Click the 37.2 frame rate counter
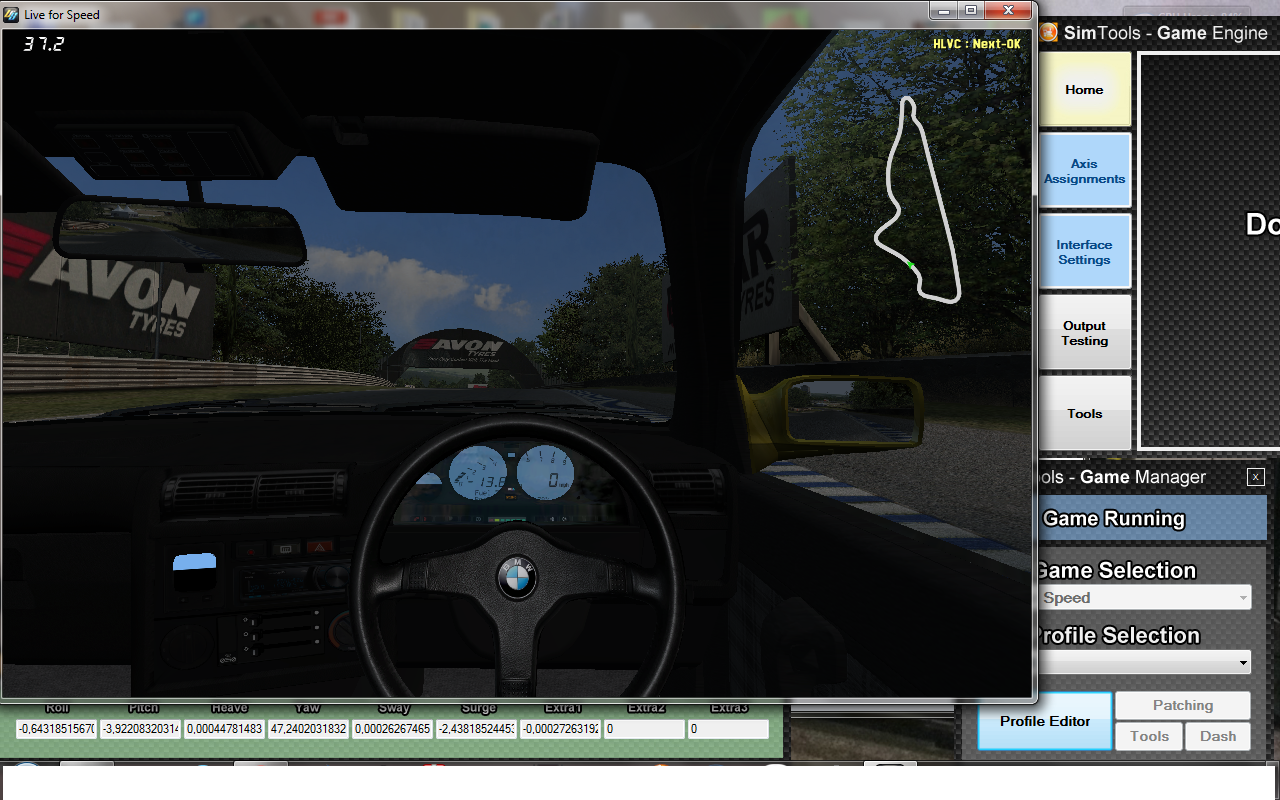Viewport: 1280px width, 800px height. tap(43, 44)
